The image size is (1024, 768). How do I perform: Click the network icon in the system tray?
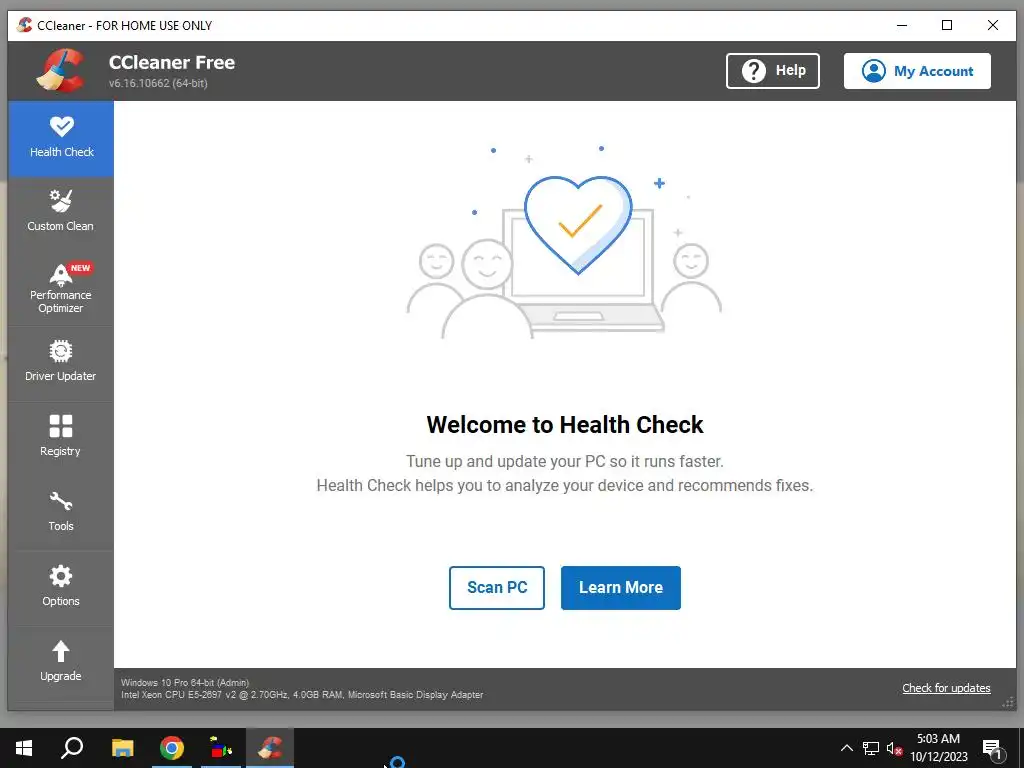[x=871, y=748]
